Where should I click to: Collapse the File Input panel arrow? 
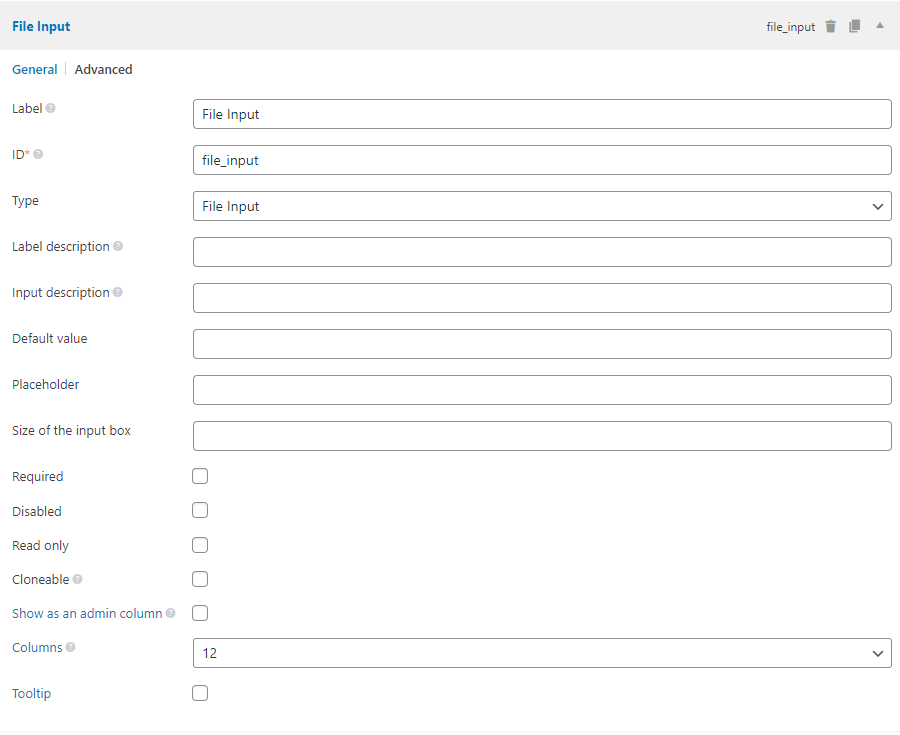(x=880, y=26)
